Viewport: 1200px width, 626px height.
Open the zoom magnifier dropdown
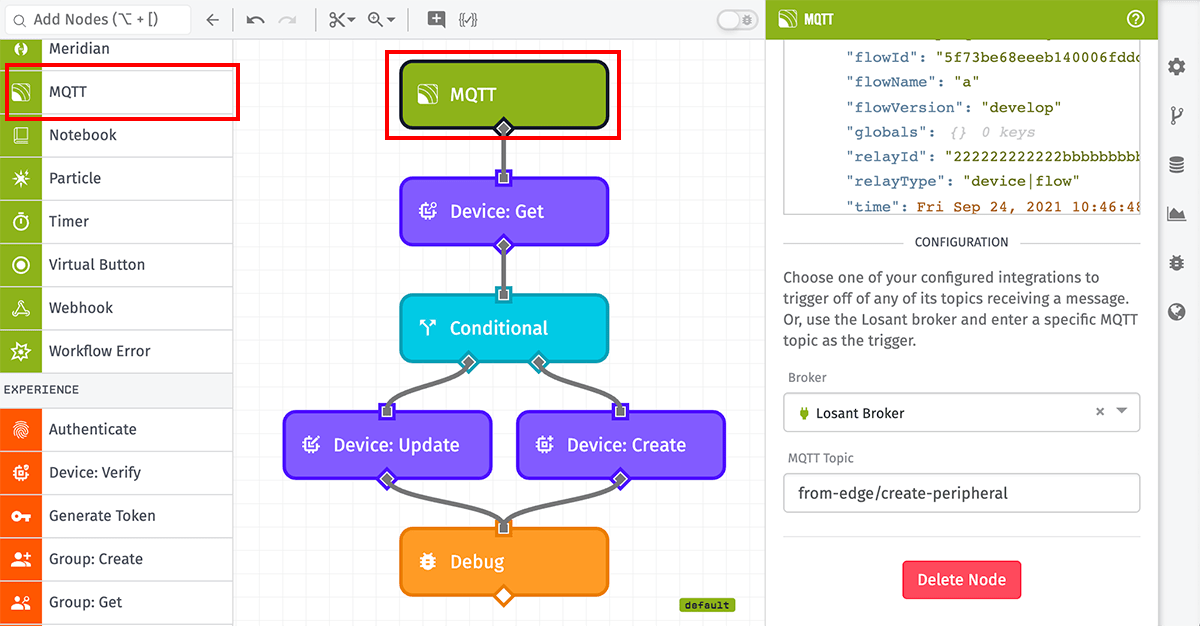[381, 19]
